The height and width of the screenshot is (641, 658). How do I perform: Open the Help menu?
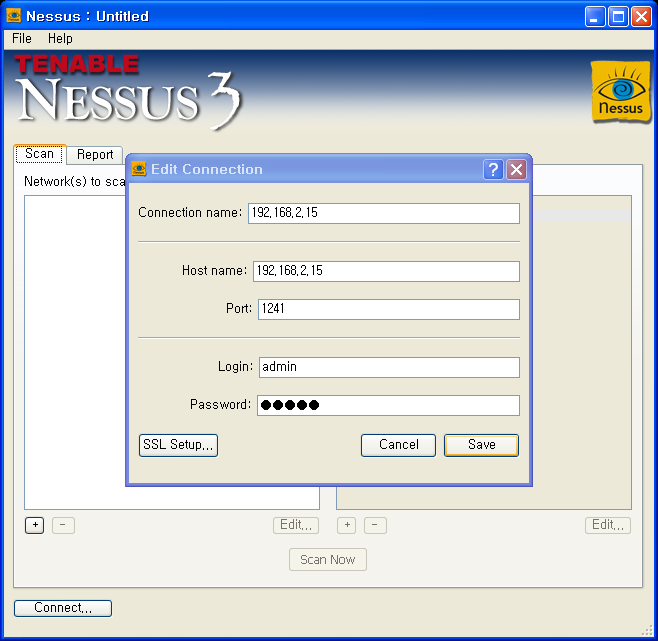point(60,39)
